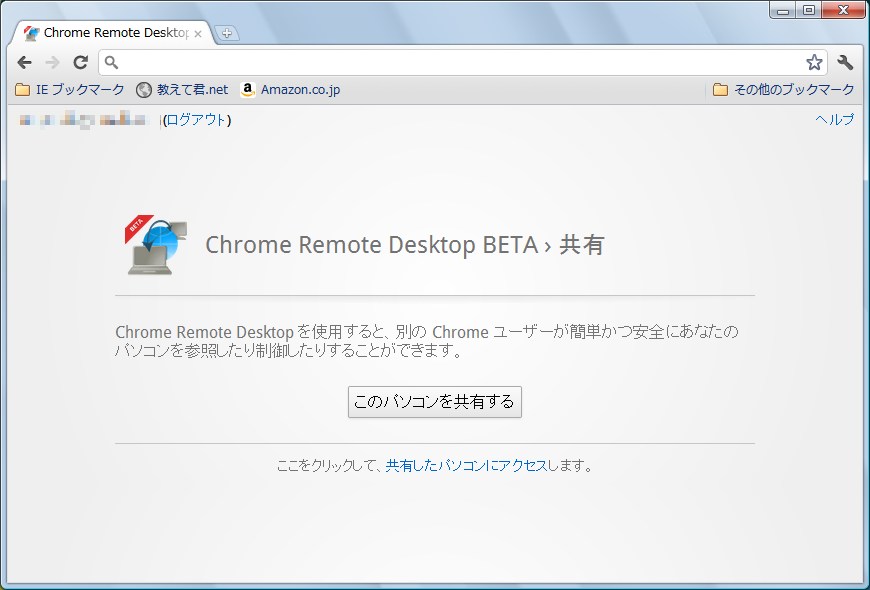Click the Chrome Remote Desktop BETA › 共有 heading
Screen dimensions: 870x590
click(404, 245)
